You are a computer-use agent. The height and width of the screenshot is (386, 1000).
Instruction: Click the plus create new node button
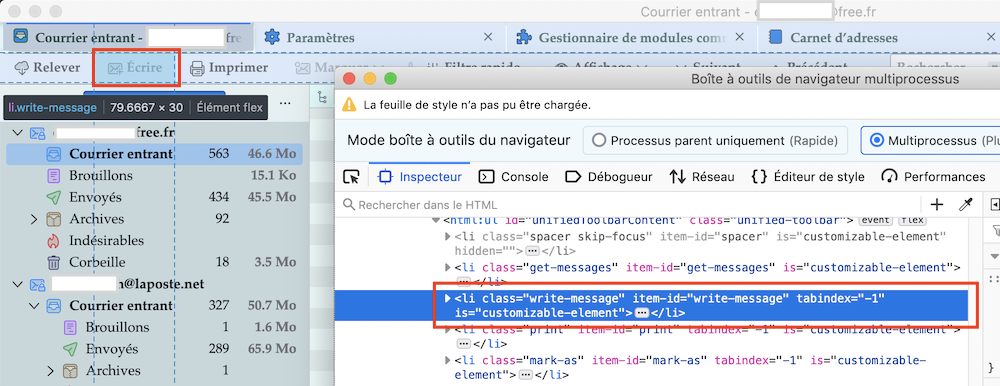click(937, 205)
